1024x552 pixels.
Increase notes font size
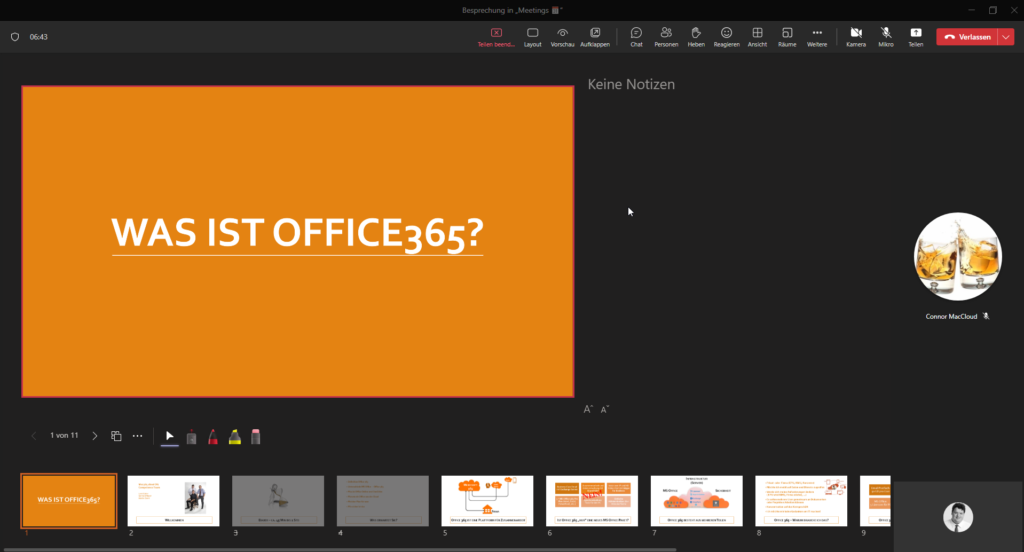coord(588,410)
